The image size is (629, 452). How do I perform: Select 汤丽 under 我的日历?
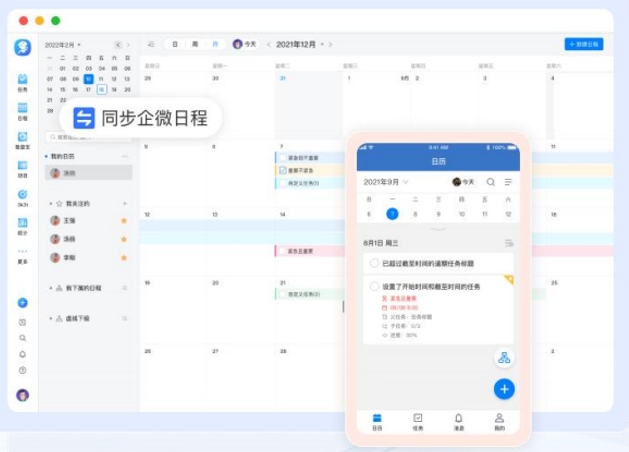click(88, 173)
